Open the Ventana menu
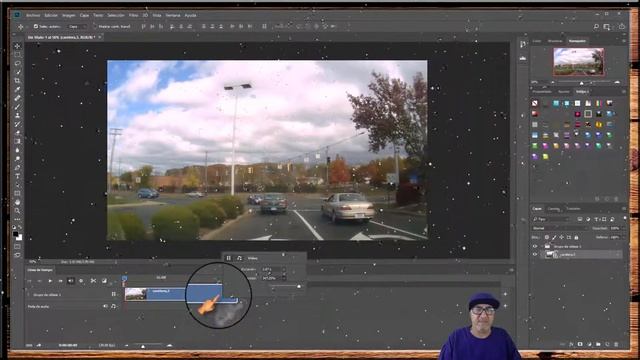Screen dimensions: 640x360 point(173,15)
